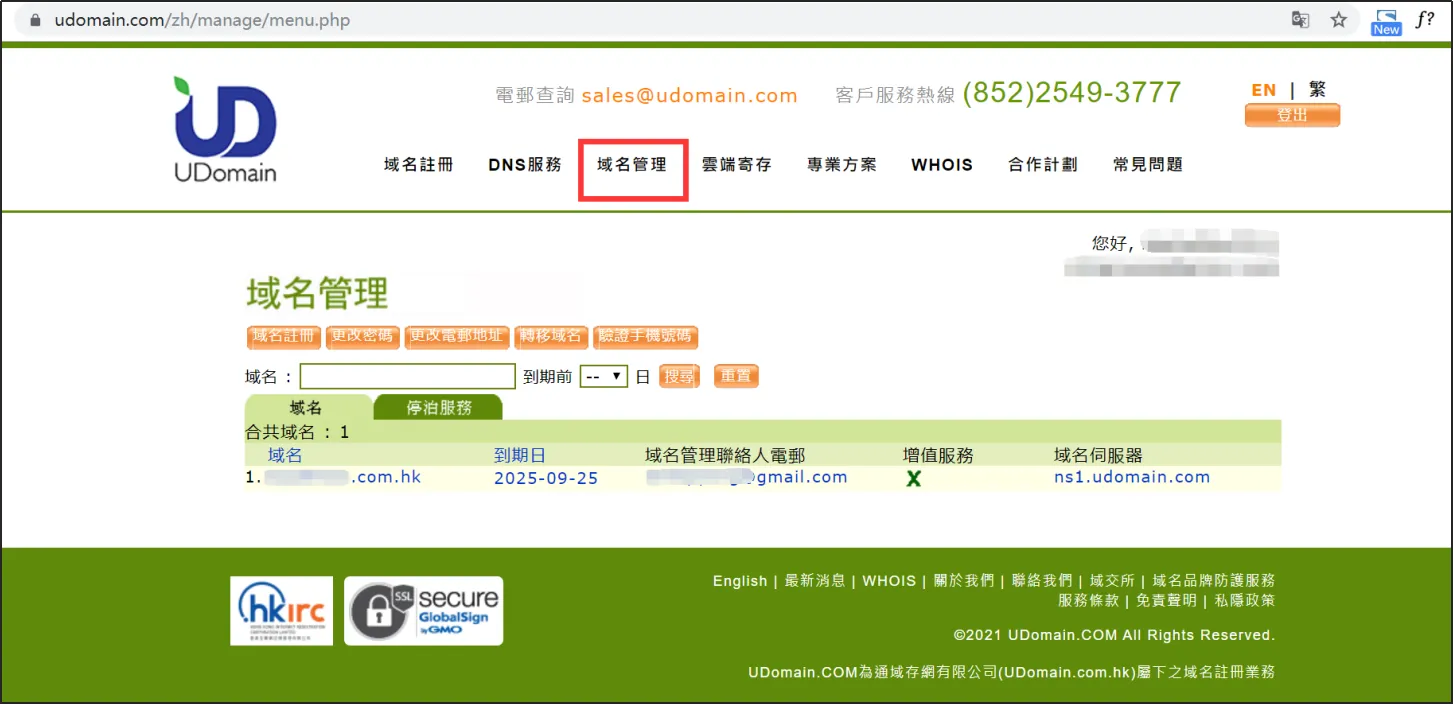The width and height of the screenshot is (1453, 705).
Task: Switch language to EN
Action: (1264, 90)
